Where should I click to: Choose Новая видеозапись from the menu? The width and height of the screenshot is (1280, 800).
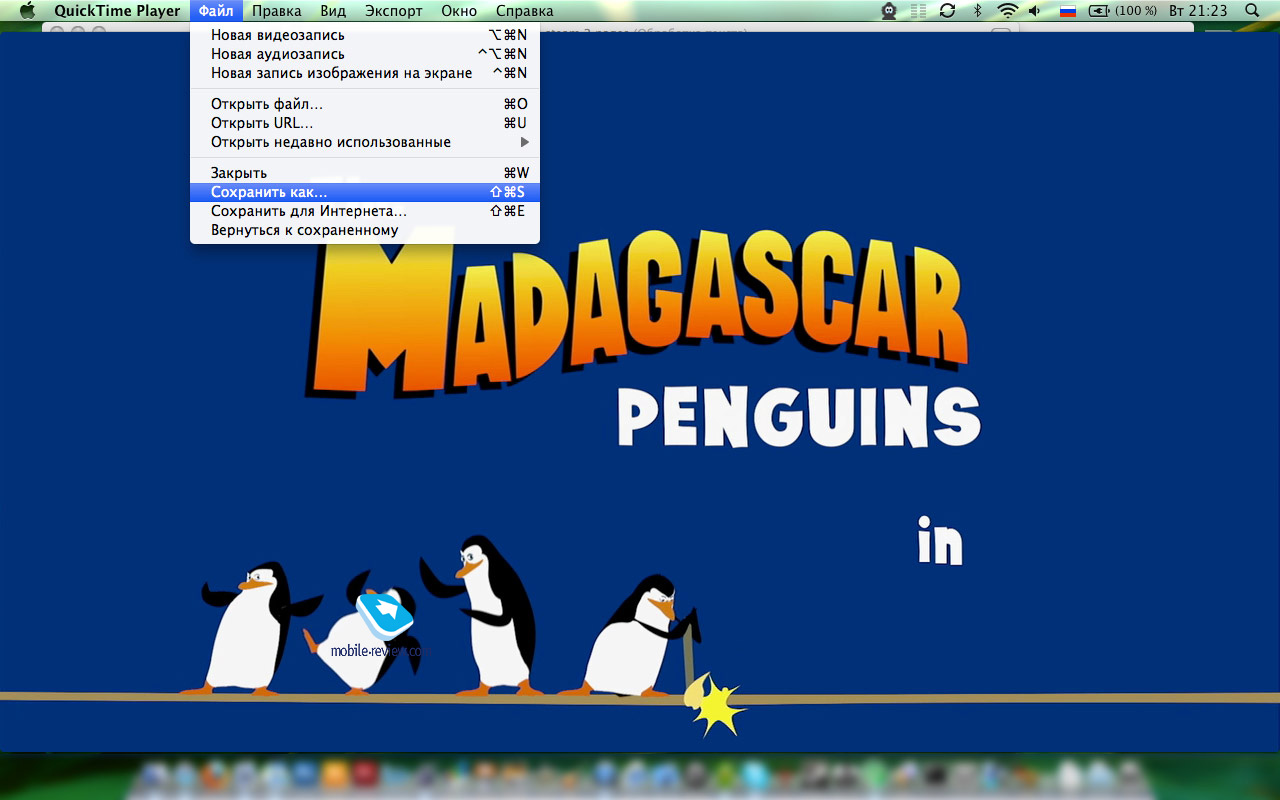click(x=365, y=35)
